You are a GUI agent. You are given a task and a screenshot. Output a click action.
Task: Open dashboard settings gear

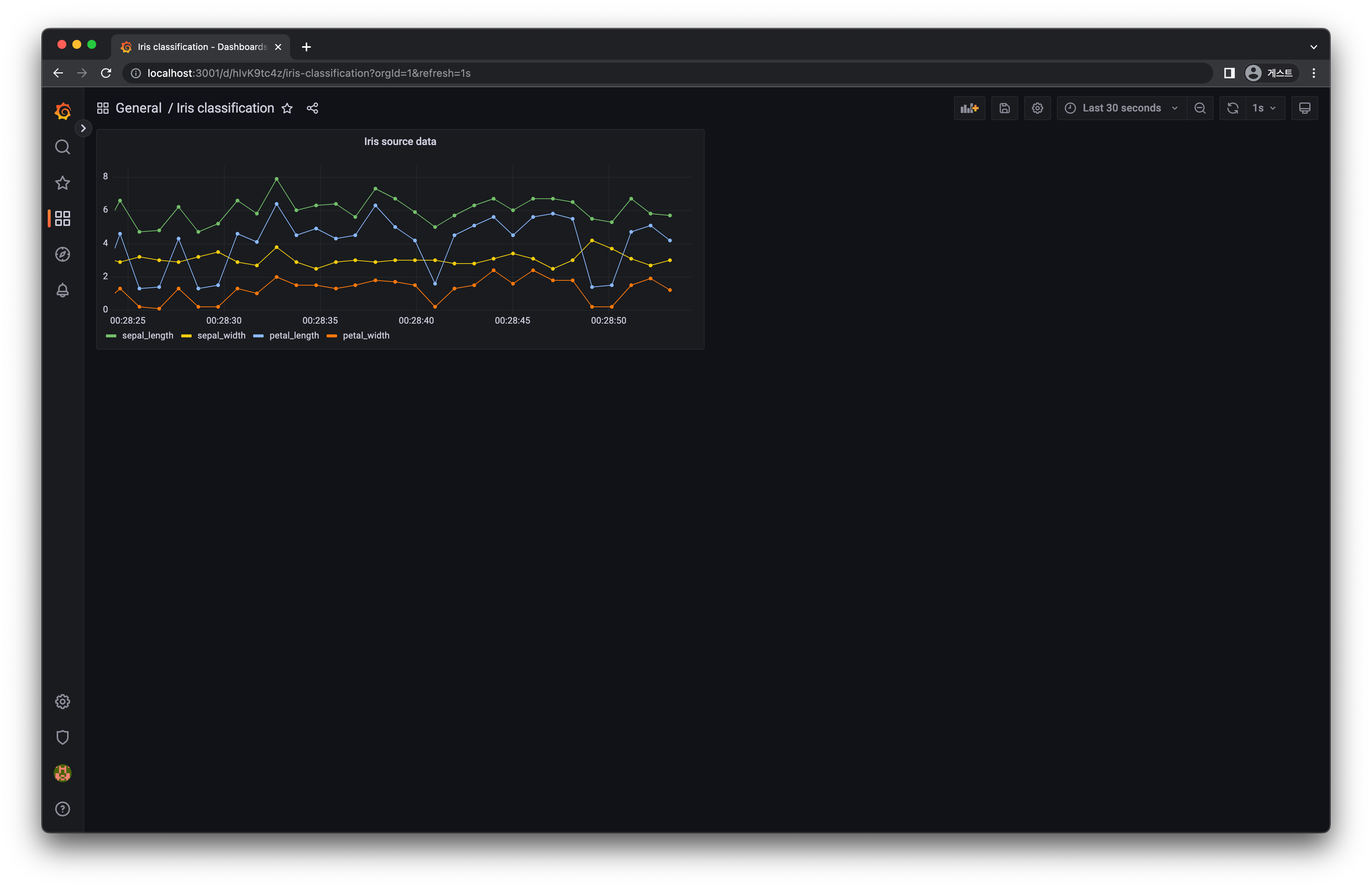[1037, 108]
